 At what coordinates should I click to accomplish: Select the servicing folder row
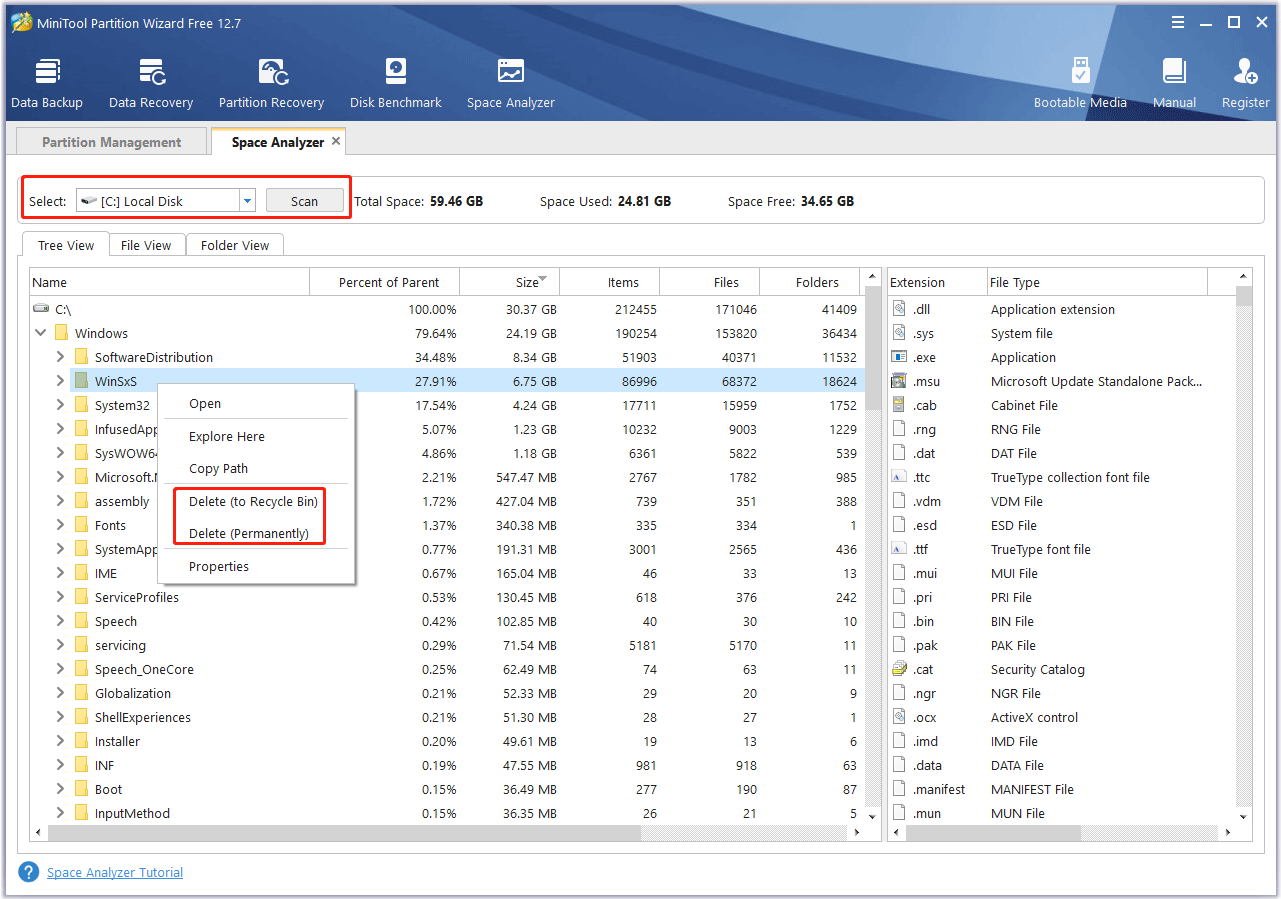[447, 645]
